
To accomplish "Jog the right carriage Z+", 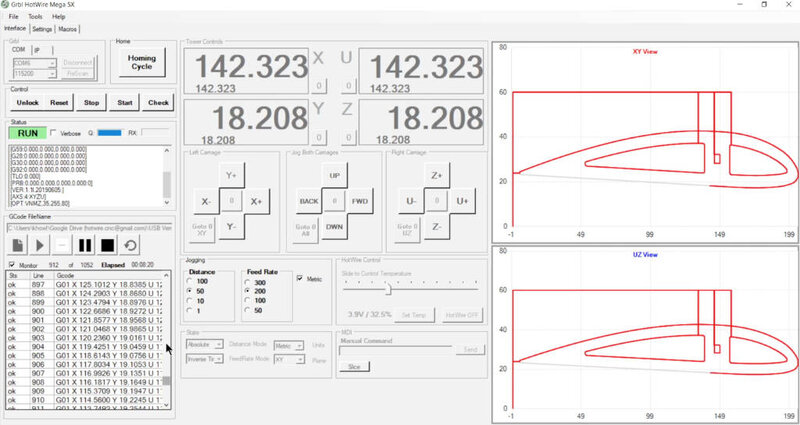I will [437, 175].
